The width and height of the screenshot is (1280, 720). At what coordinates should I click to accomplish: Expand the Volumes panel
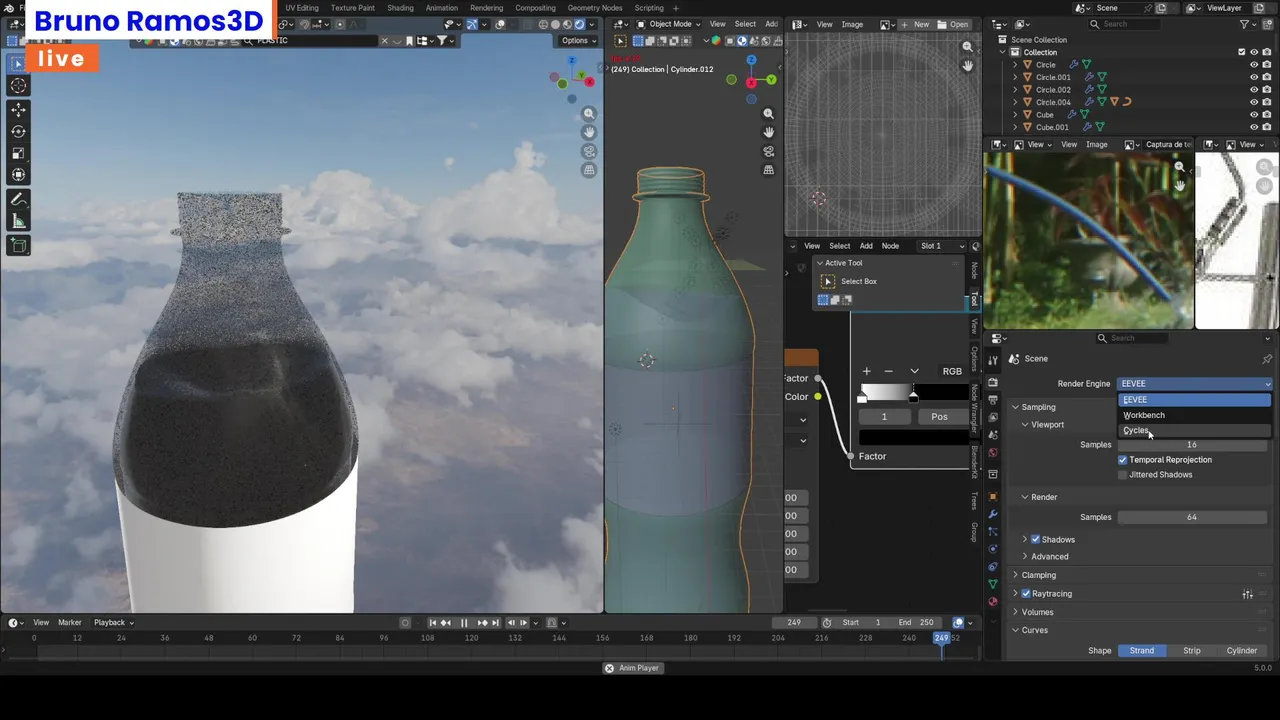[x=1016, y=612]
